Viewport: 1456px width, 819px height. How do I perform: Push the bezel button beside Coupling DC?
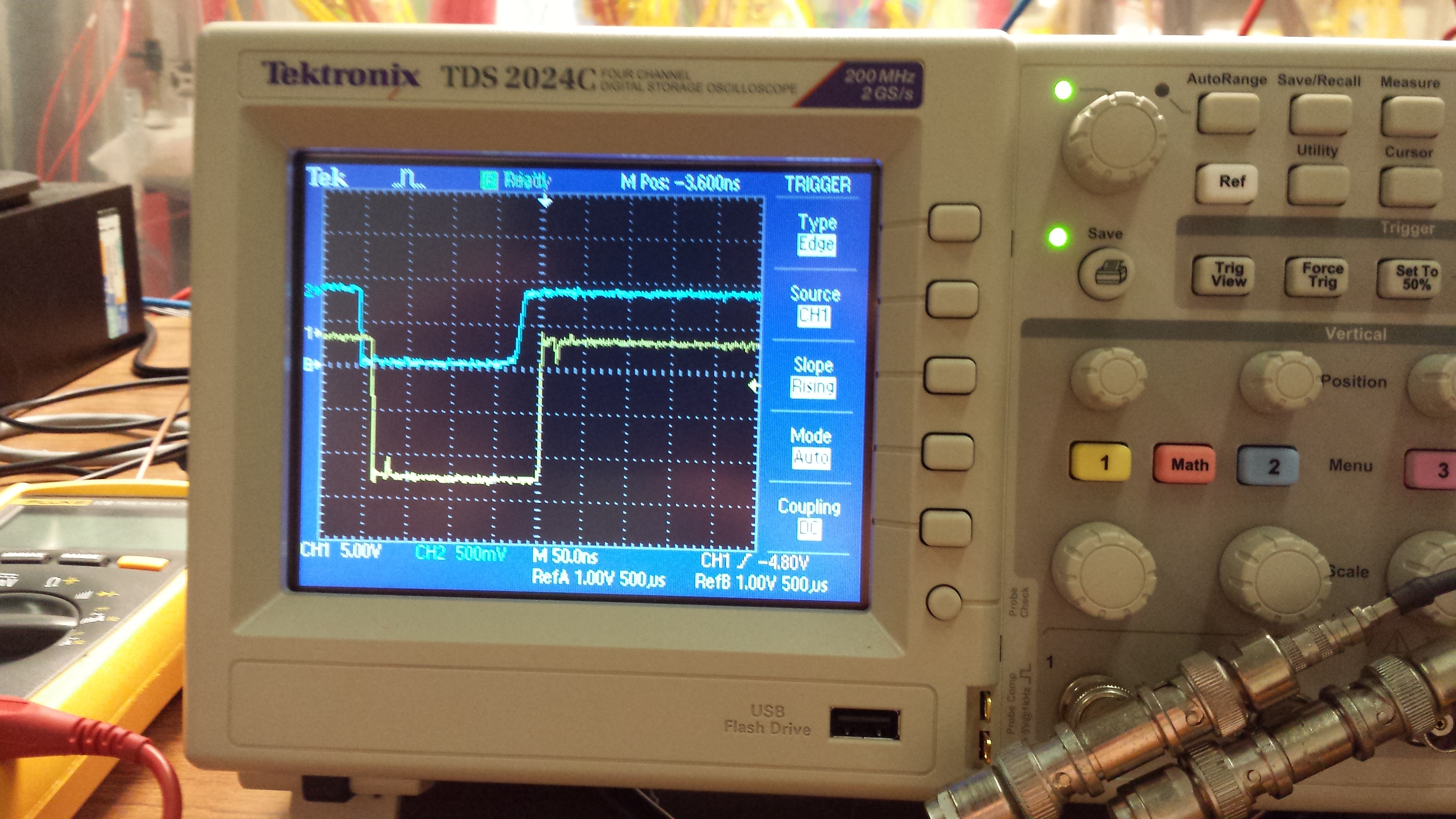click(x=946, y=527)
